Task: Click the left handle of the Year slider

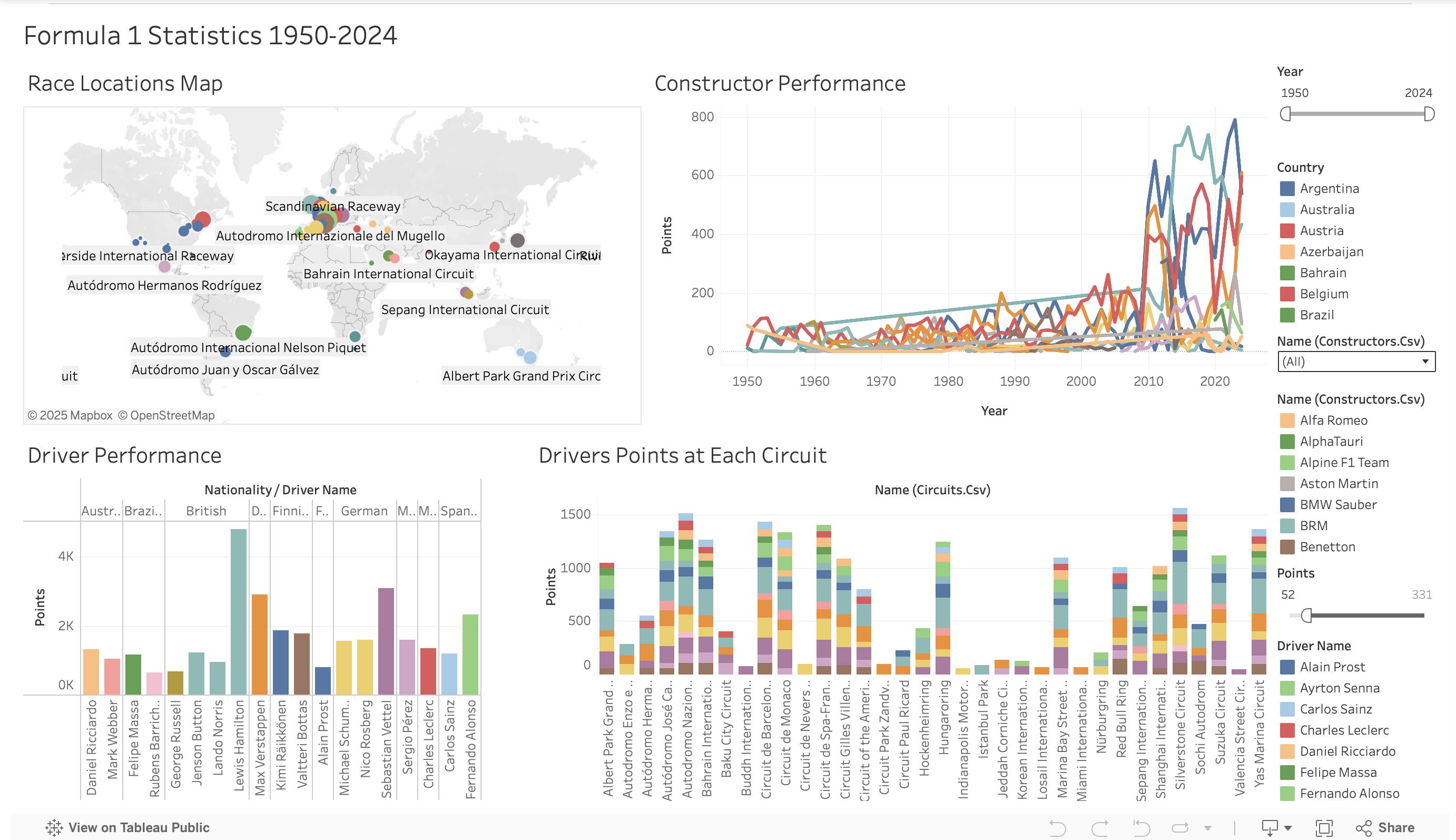Action: pyautogui.click(x=1285, y=114)
